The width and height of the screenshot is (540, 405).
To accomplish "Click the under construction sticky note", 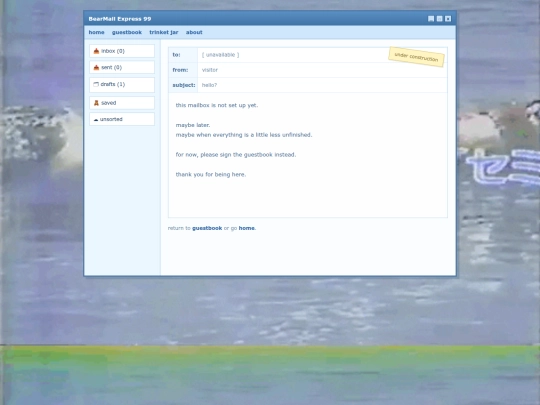I will 416,57.
